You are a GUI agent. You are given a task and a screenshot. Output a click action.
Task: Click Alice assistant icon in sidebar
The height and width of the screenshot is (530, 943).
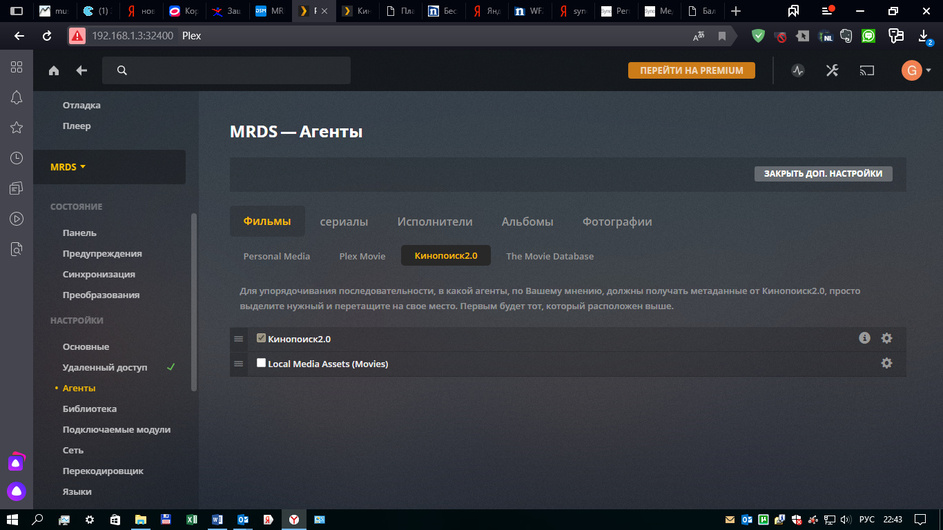16,491
